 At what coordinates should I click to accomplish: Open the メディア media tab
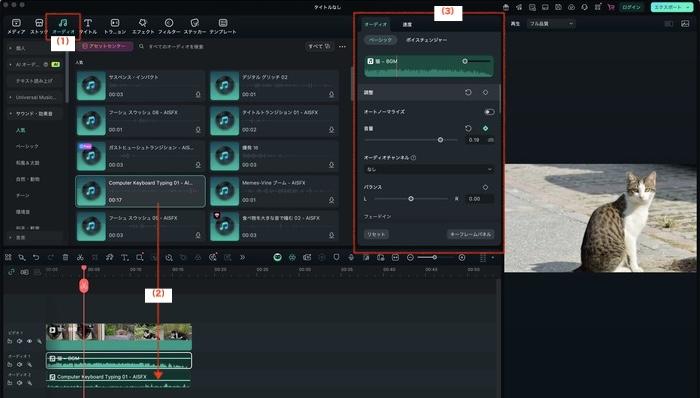16,26
